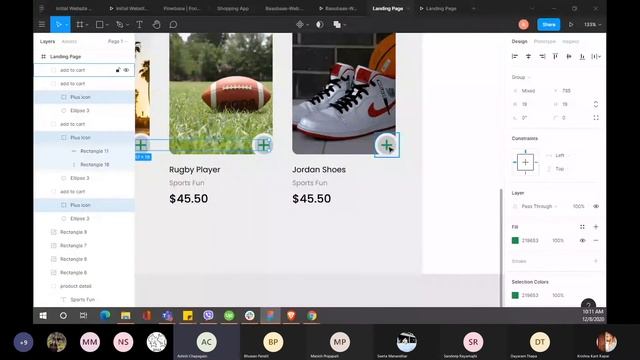Open Pen tool dropdown arrow
640x360 pixels.
[127, 25]
